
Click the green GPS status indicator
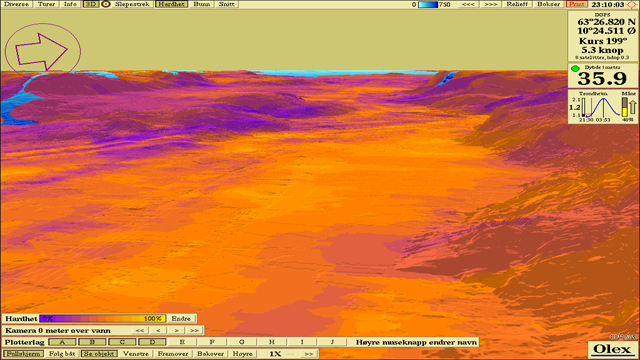[x=575, y=69]
